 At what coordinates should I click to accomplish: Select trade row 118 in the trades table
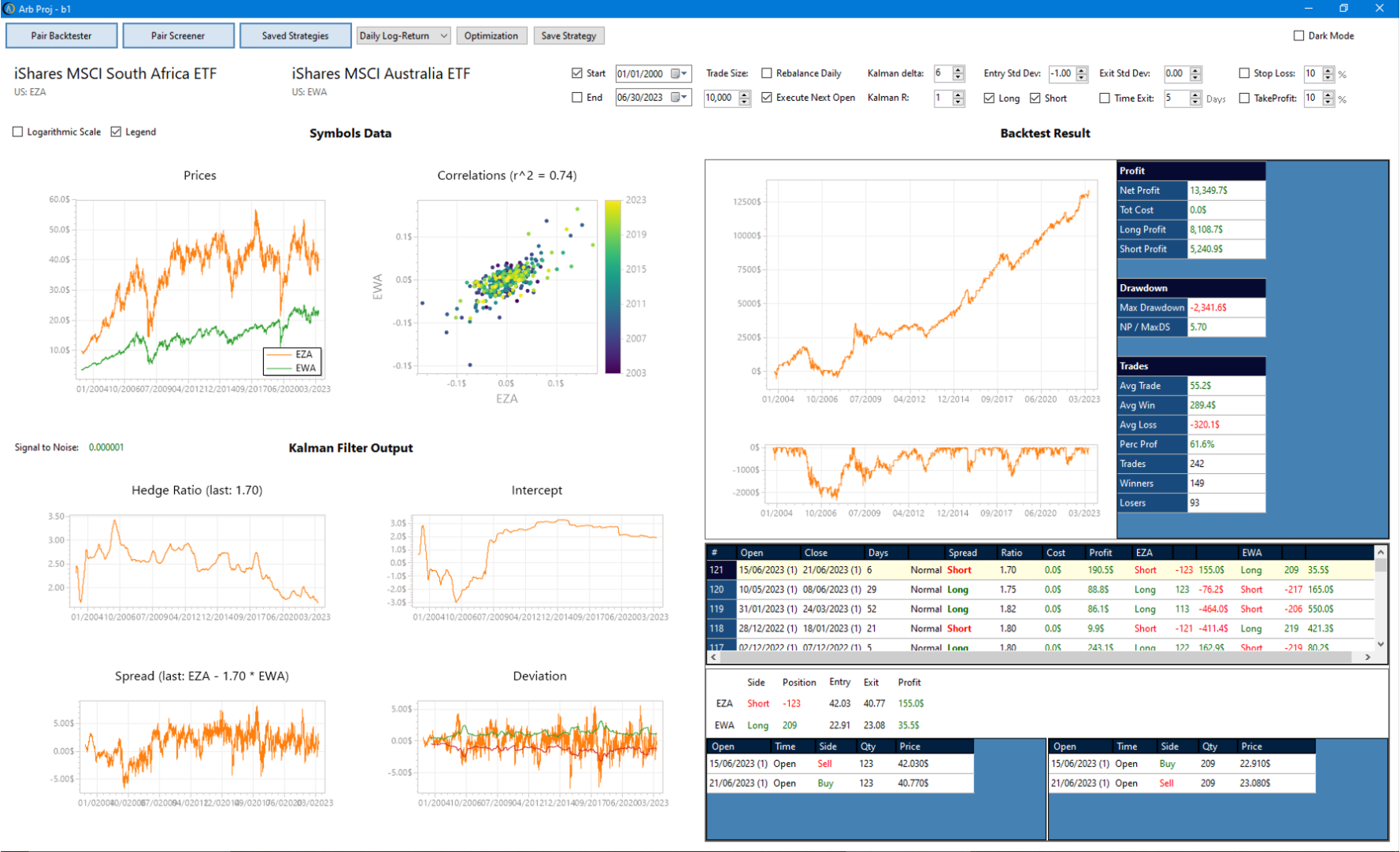click(1041, 628)
